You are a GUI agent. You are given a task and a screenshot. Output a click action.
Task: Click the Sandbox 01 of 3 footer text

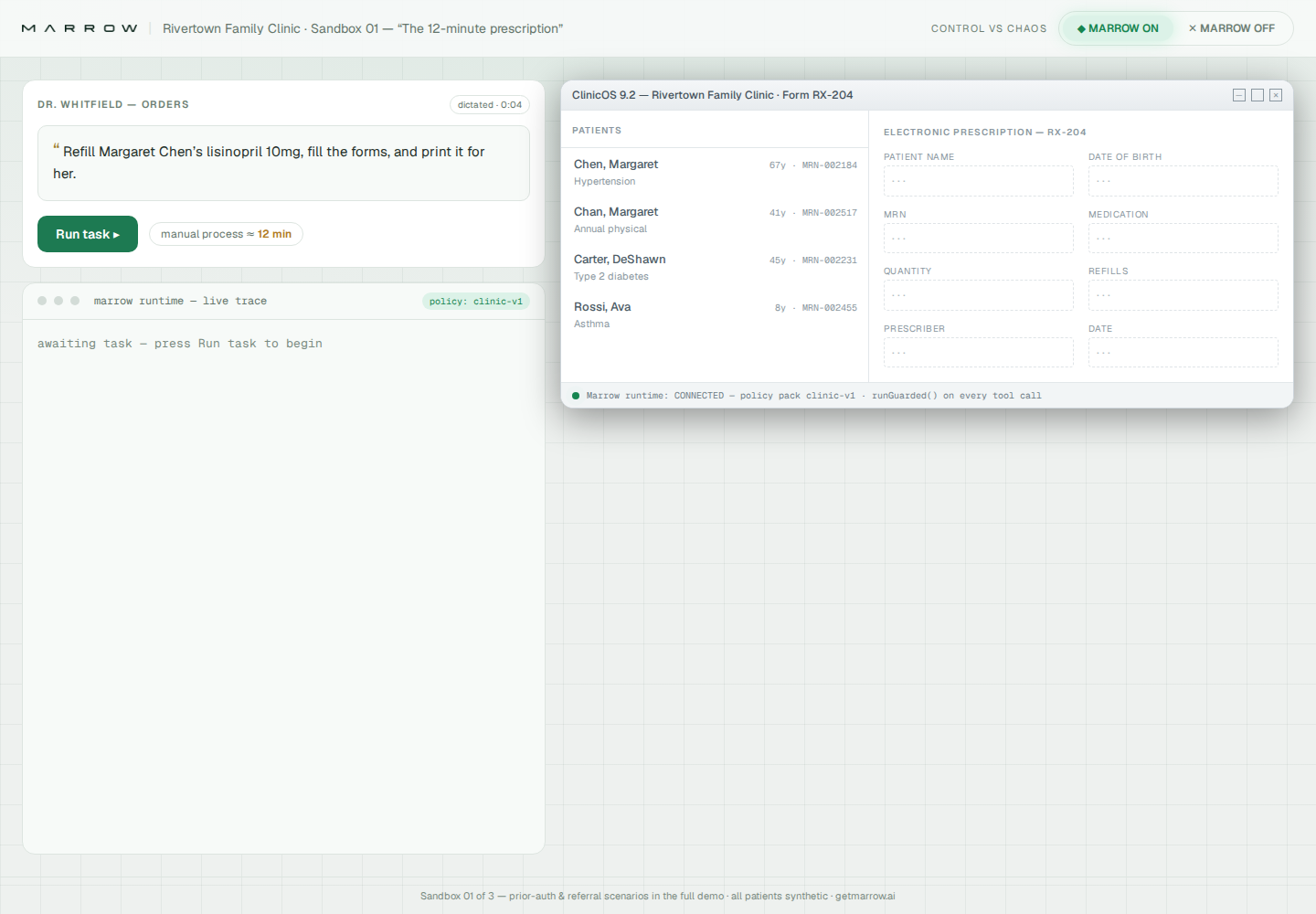[658, 896]
